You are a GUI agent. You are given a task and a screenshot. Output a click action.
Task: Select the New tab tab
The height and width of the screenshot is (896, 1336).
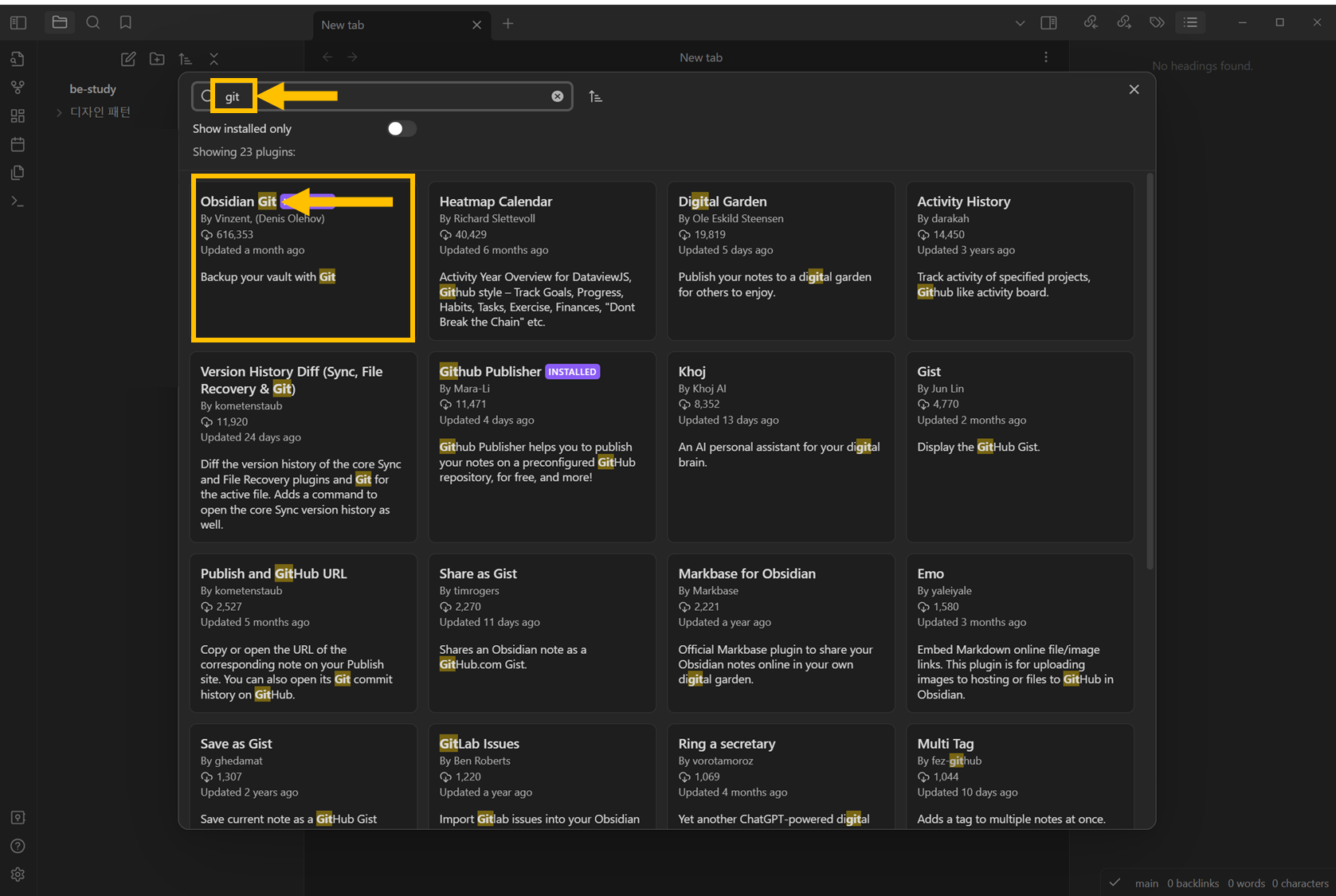[401, 25]
